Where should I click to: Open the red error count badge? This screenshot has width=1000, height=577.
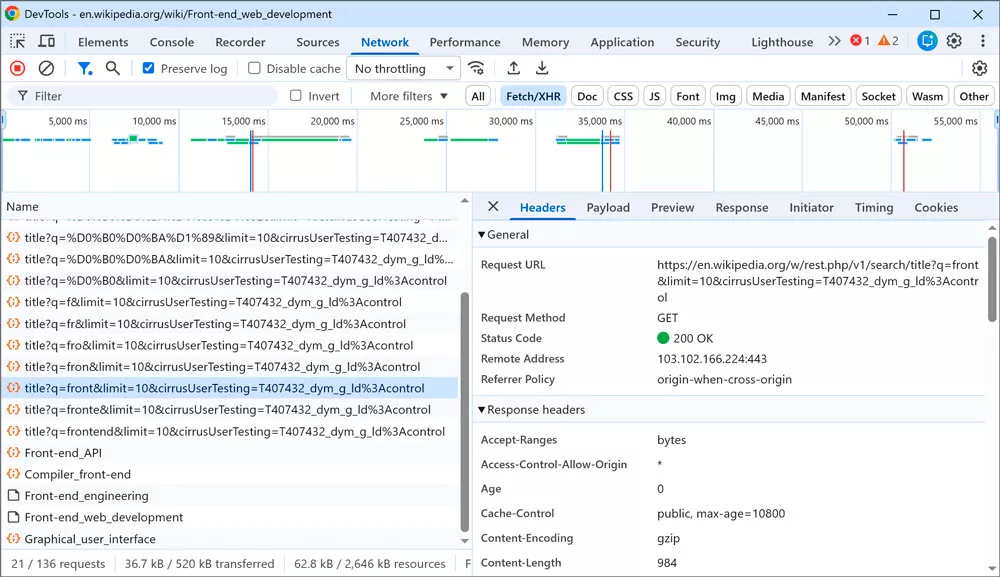860,41
